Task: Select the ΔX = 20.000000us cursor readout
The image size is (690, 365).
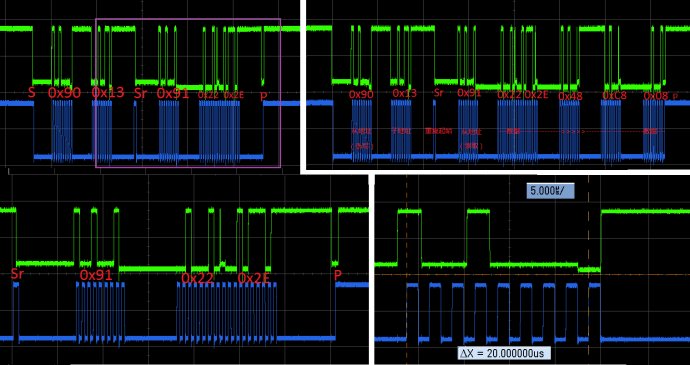Action: coord(504,353)
